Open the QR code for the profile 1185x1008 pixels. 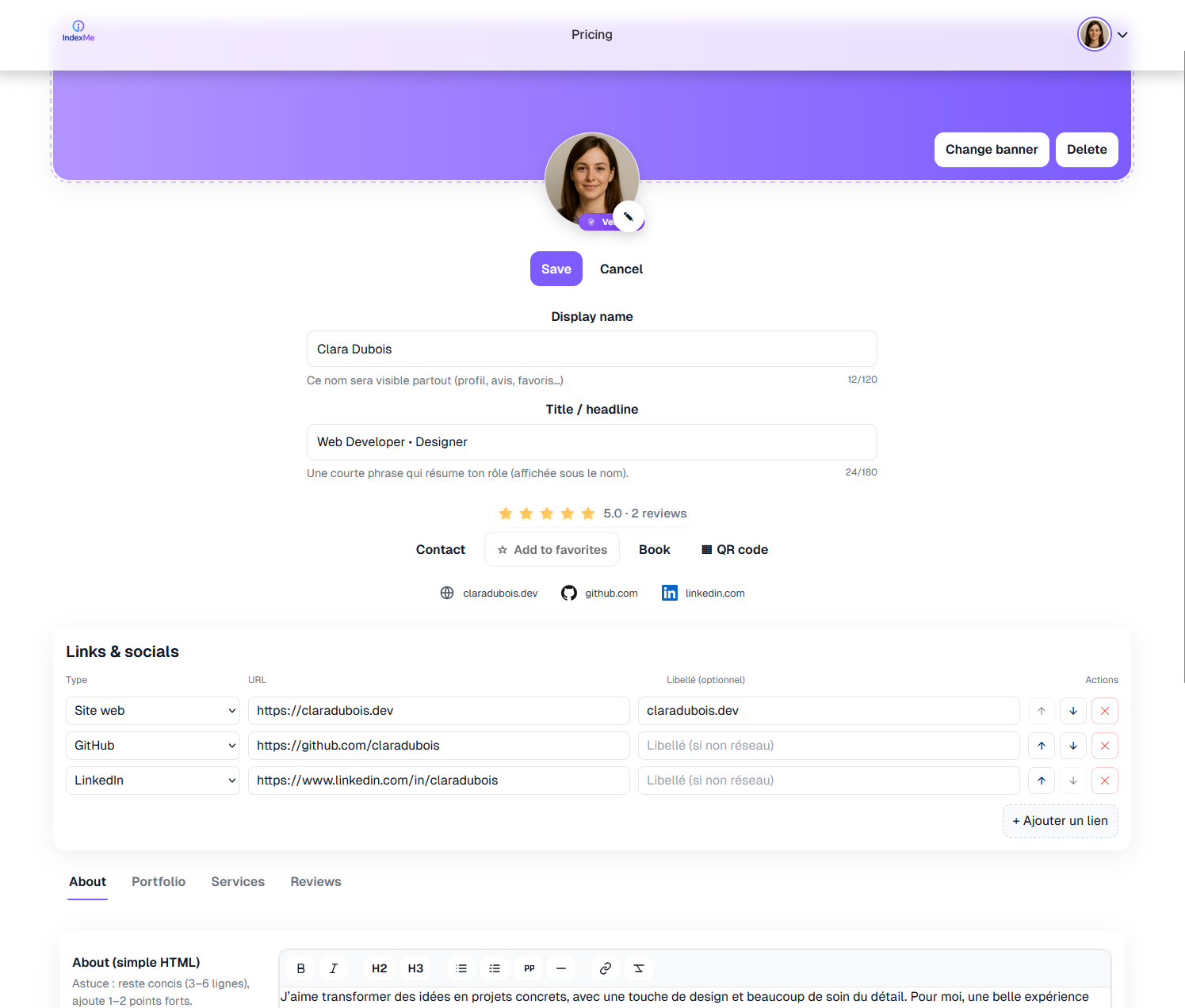coord(734,549)
